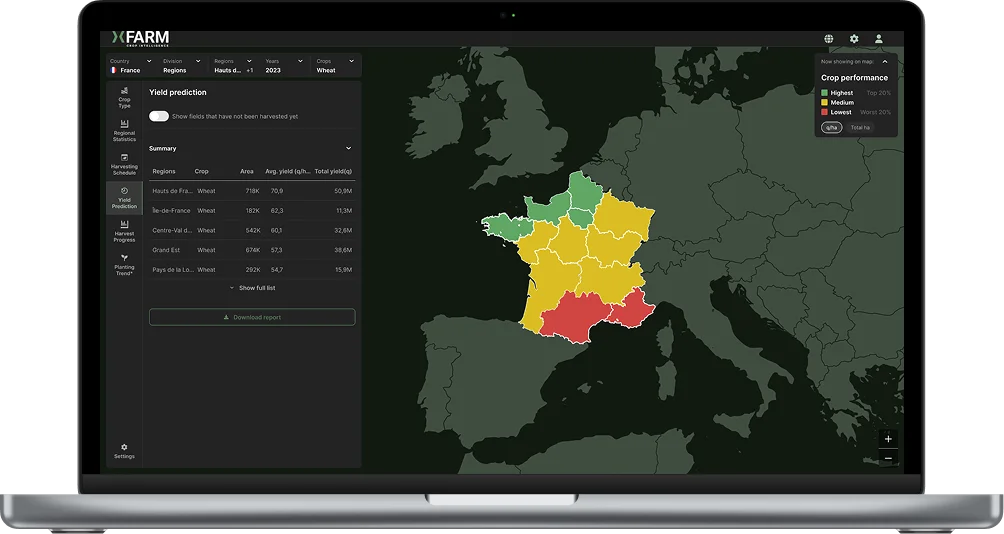Image resolution: width=1004 pixels, height=534 pixels.
Task: Select the Île-de-France table row
Action: tap(252, 211)
